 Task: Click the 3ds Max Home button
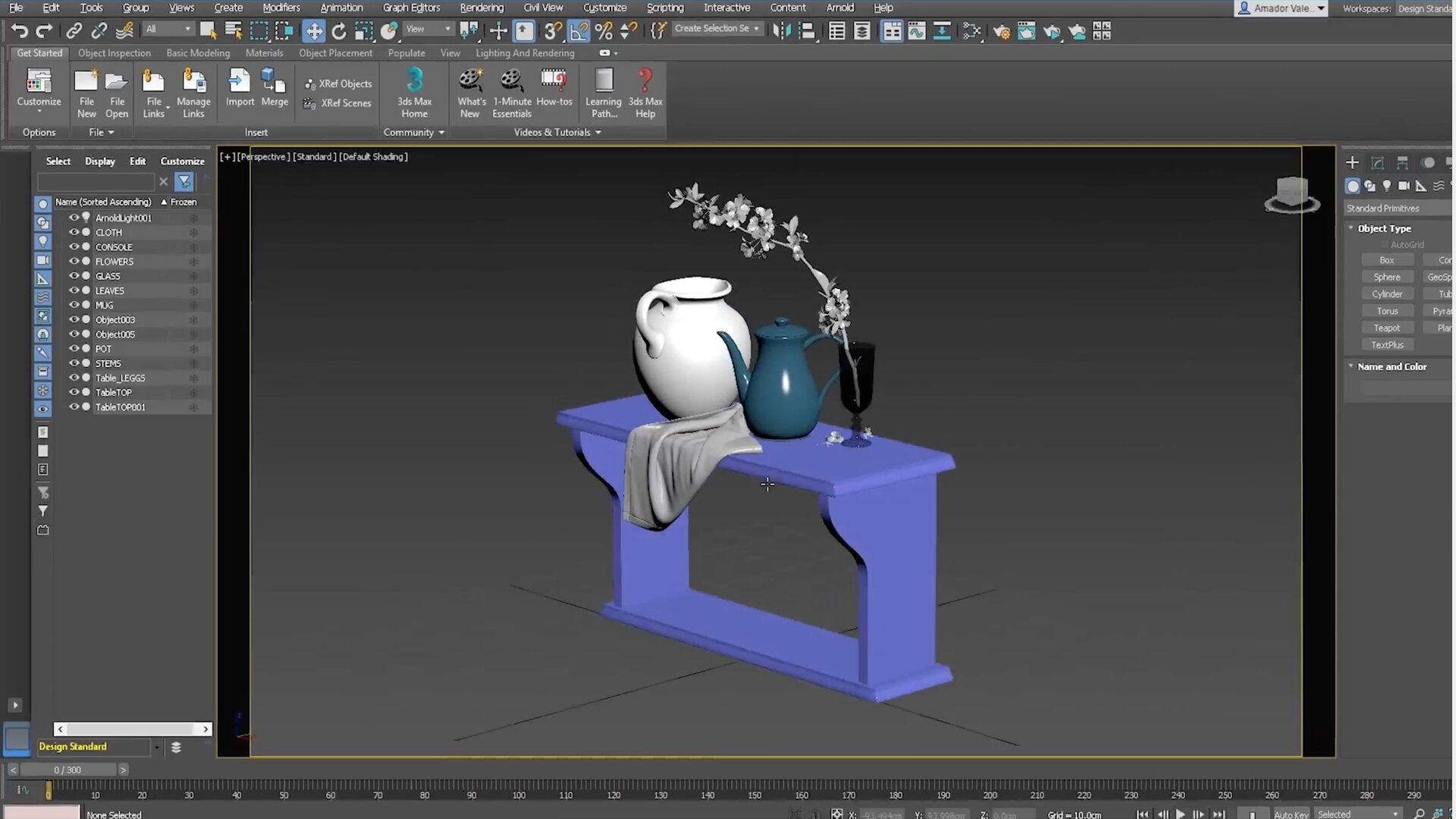coord(414,91)
